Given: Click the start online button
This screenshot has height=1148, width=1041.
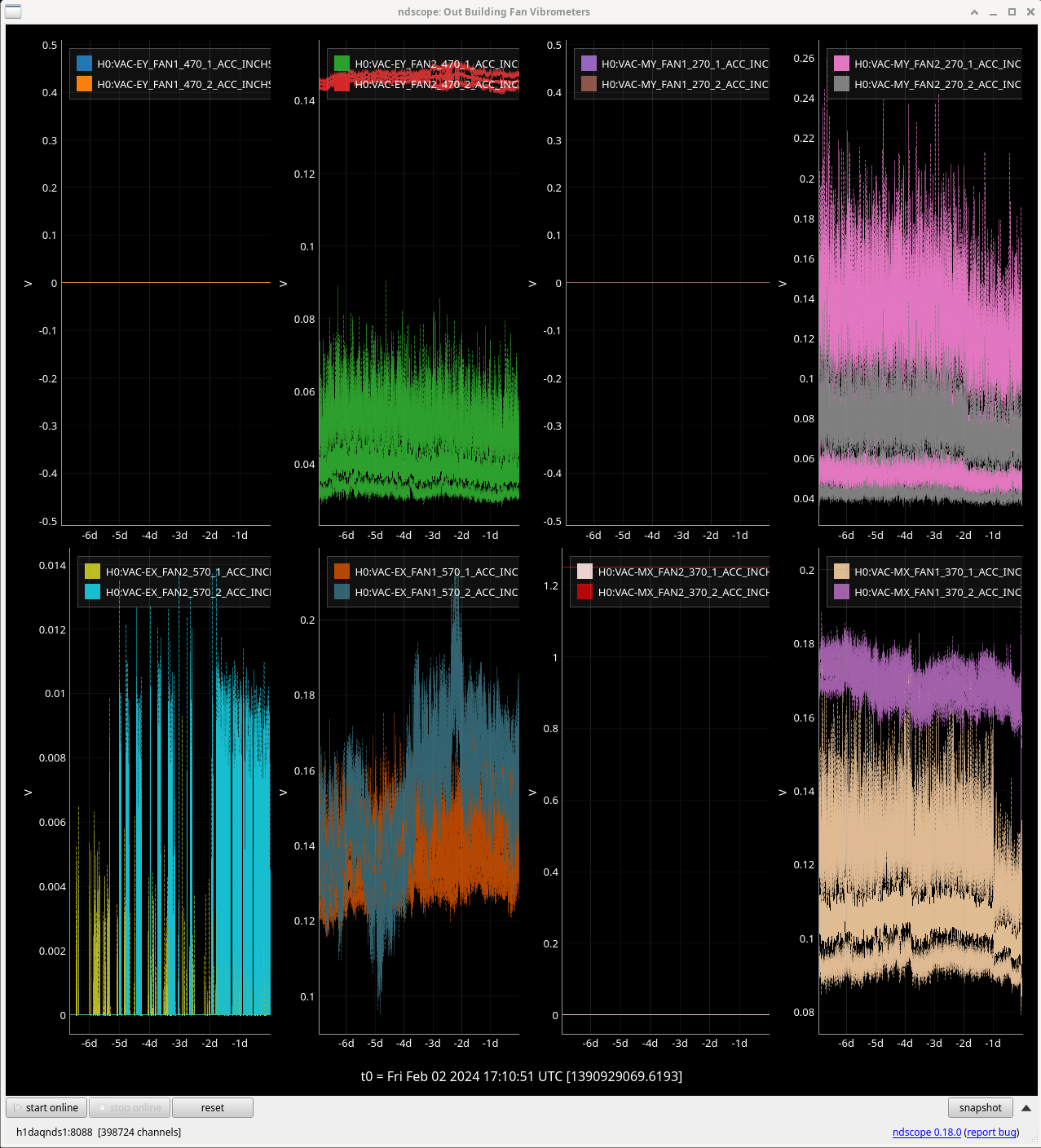Looking at the screenshot, I should coord(46,1107).
